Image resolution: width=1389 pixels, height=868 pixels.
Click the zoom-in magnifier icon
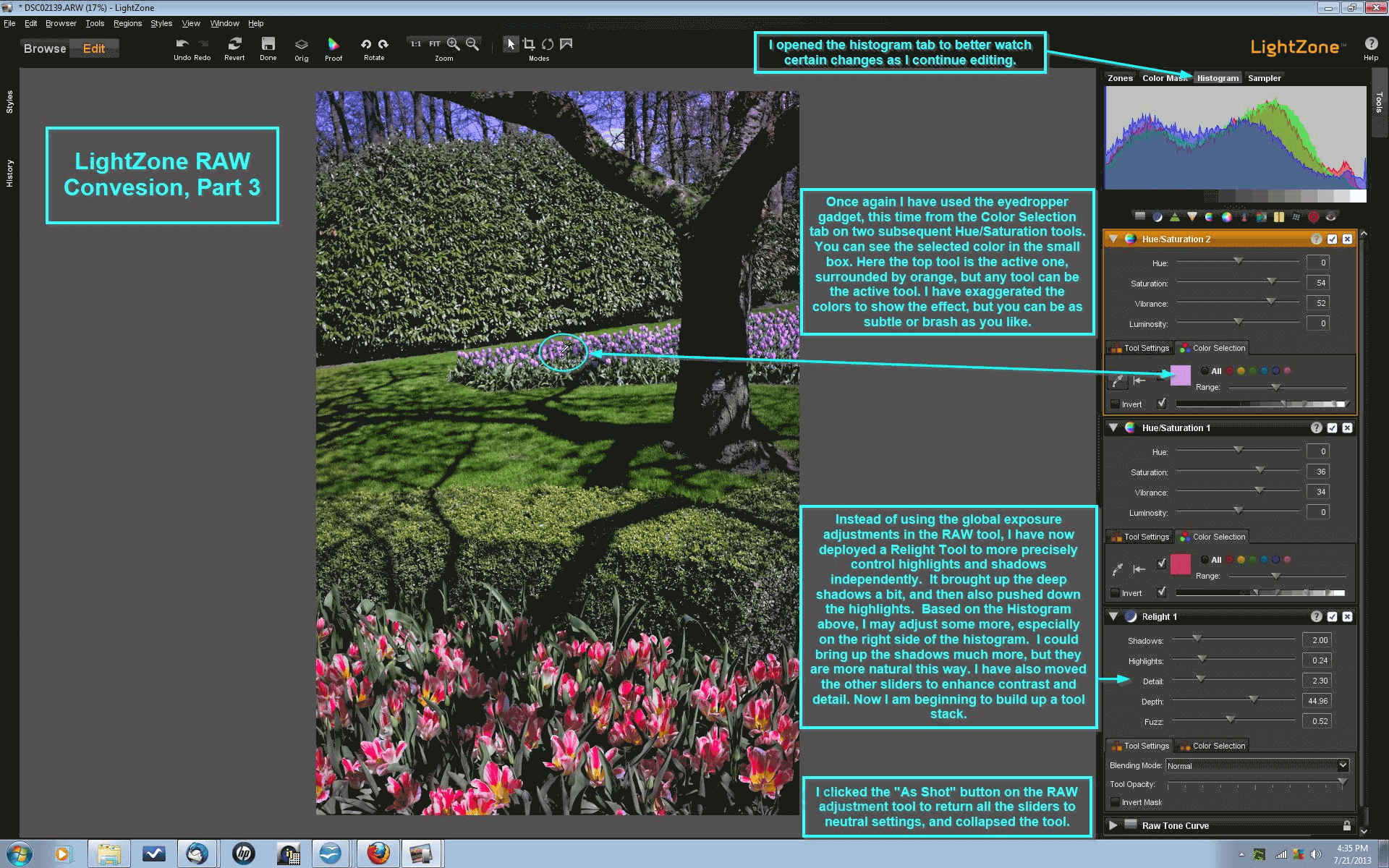click(453, 44)
